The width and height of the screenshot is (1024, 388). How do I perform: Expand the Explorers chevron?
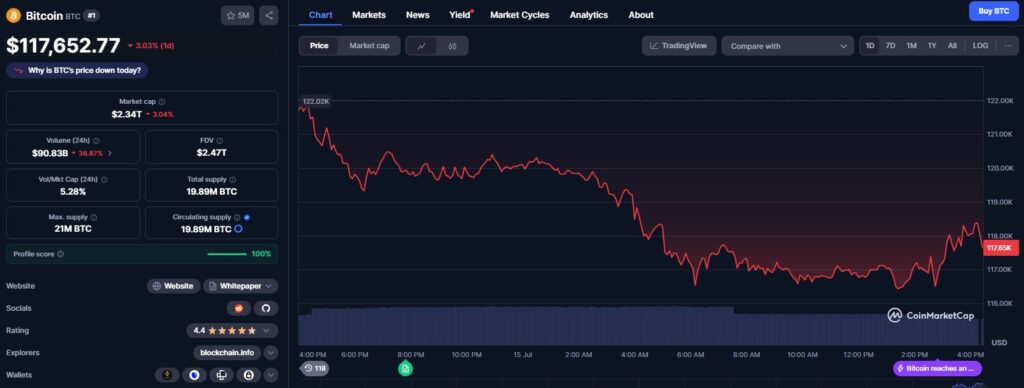coord(271,353)
